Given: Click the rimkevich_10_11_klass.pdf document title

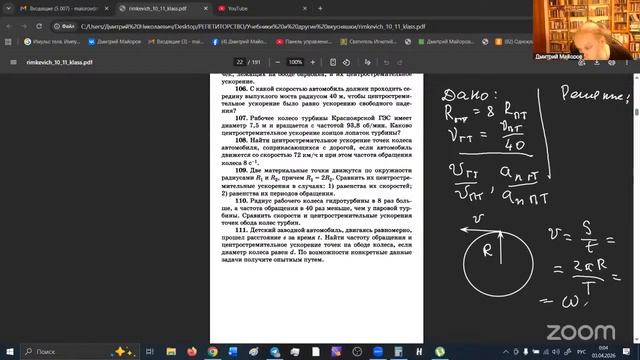Looking at the screenshot, I should [x=59, y=62].
